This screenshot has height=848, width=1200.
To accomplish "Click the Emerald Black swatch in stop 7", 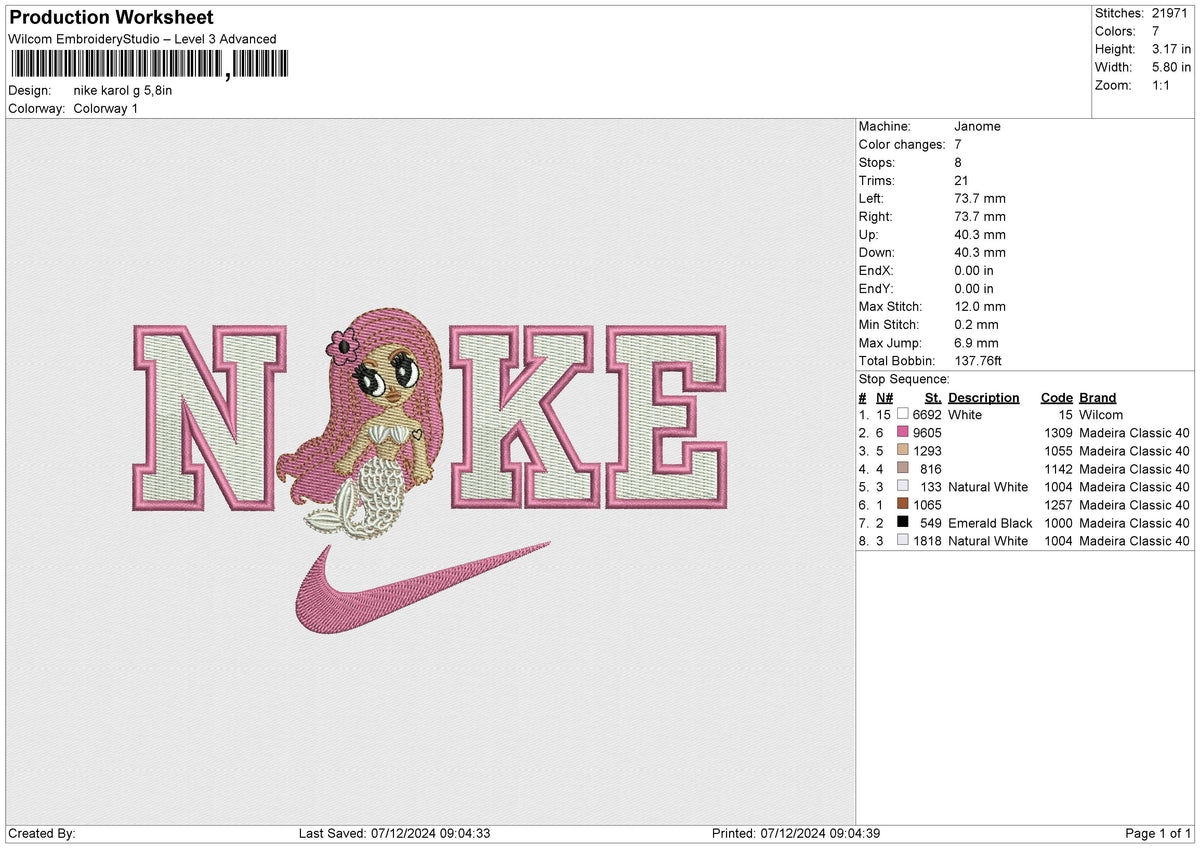I will click(903, 522).
